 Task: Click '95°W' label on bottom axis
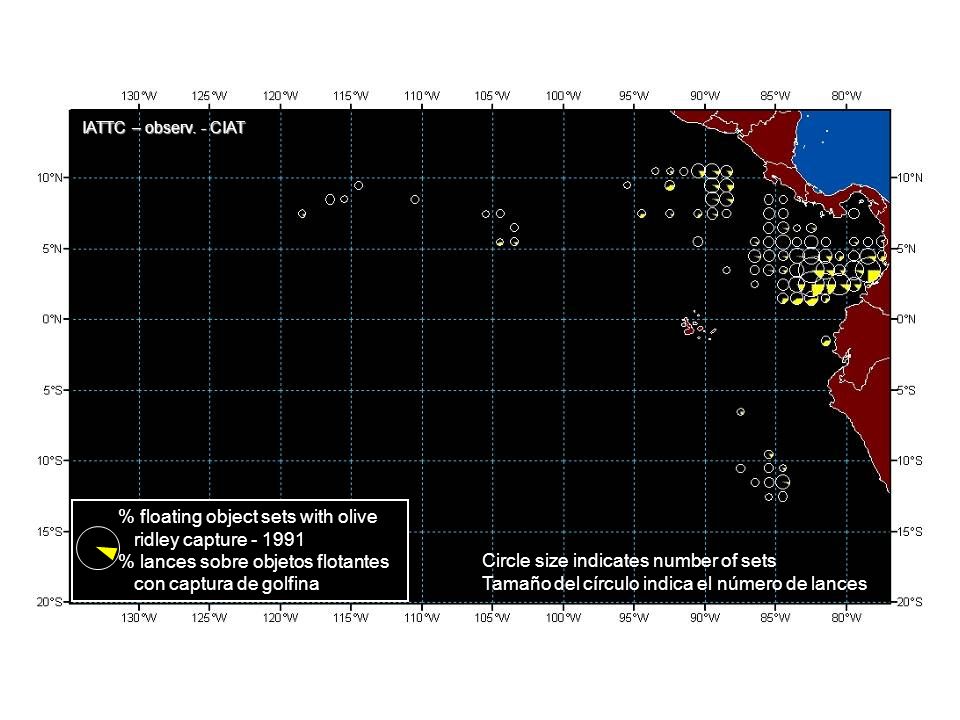click(x=634, y=617)
